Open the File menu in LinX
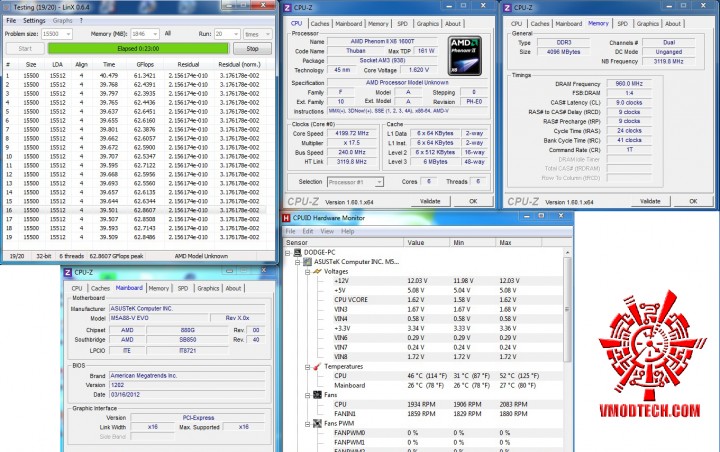Screen dimensions: 720x452 [11, 21]
